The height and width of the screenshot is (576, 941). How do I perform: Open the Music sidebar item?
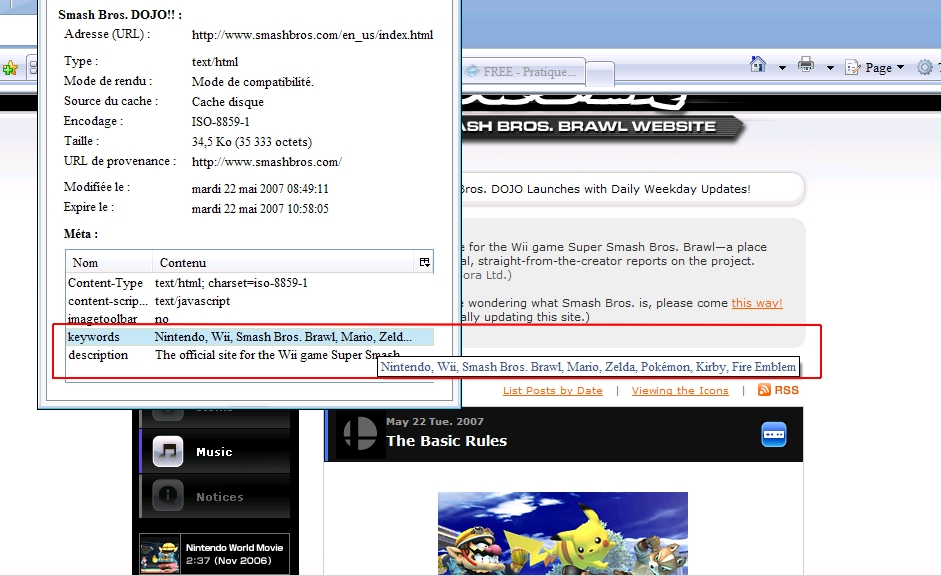pyautogui.click(x=215, y=452)
